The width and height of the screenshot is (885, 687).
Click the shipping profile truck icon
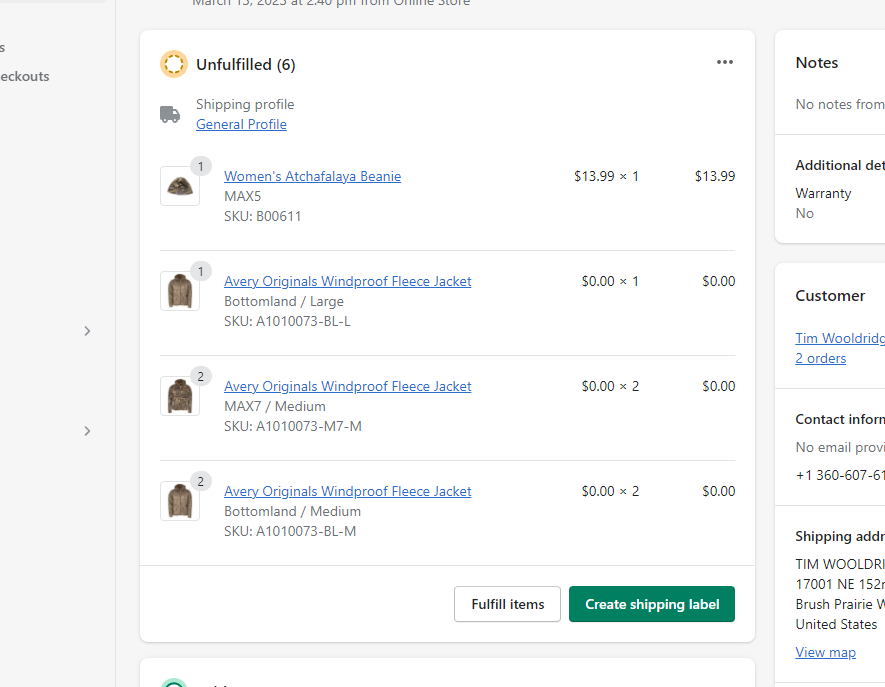tap(170, 114)
